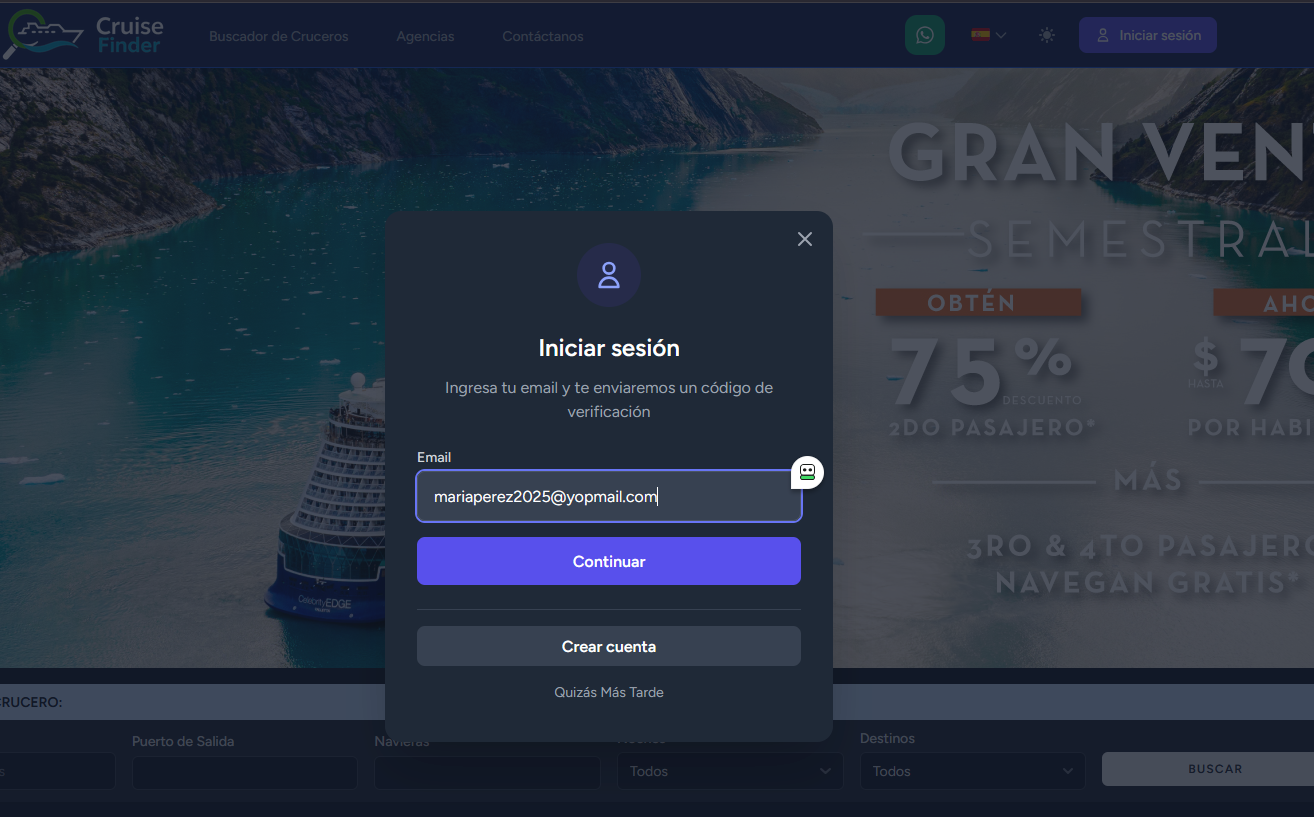Open the Todos dropdown left of Destinos
This screenshot has height=817, width=1314.
729,771
